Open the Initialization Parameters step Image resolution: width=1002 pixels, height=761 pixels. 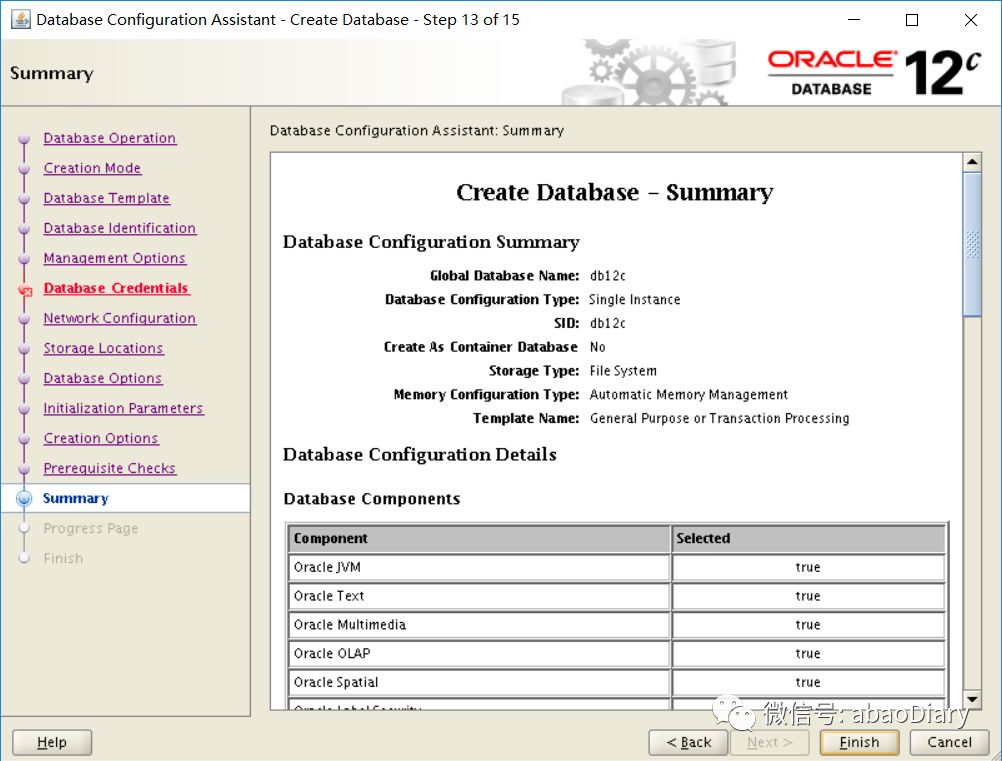(x=123, y=408)
